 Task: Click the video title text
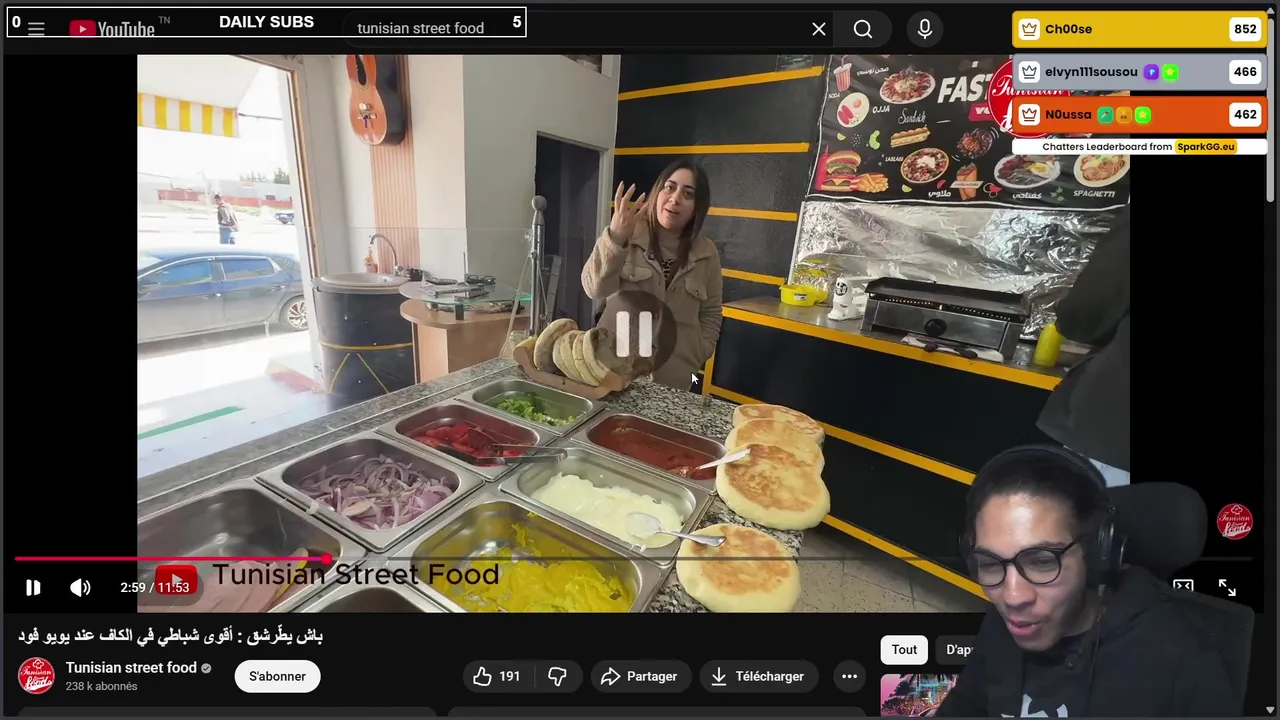pyautogui.click(x=170, y=635)
